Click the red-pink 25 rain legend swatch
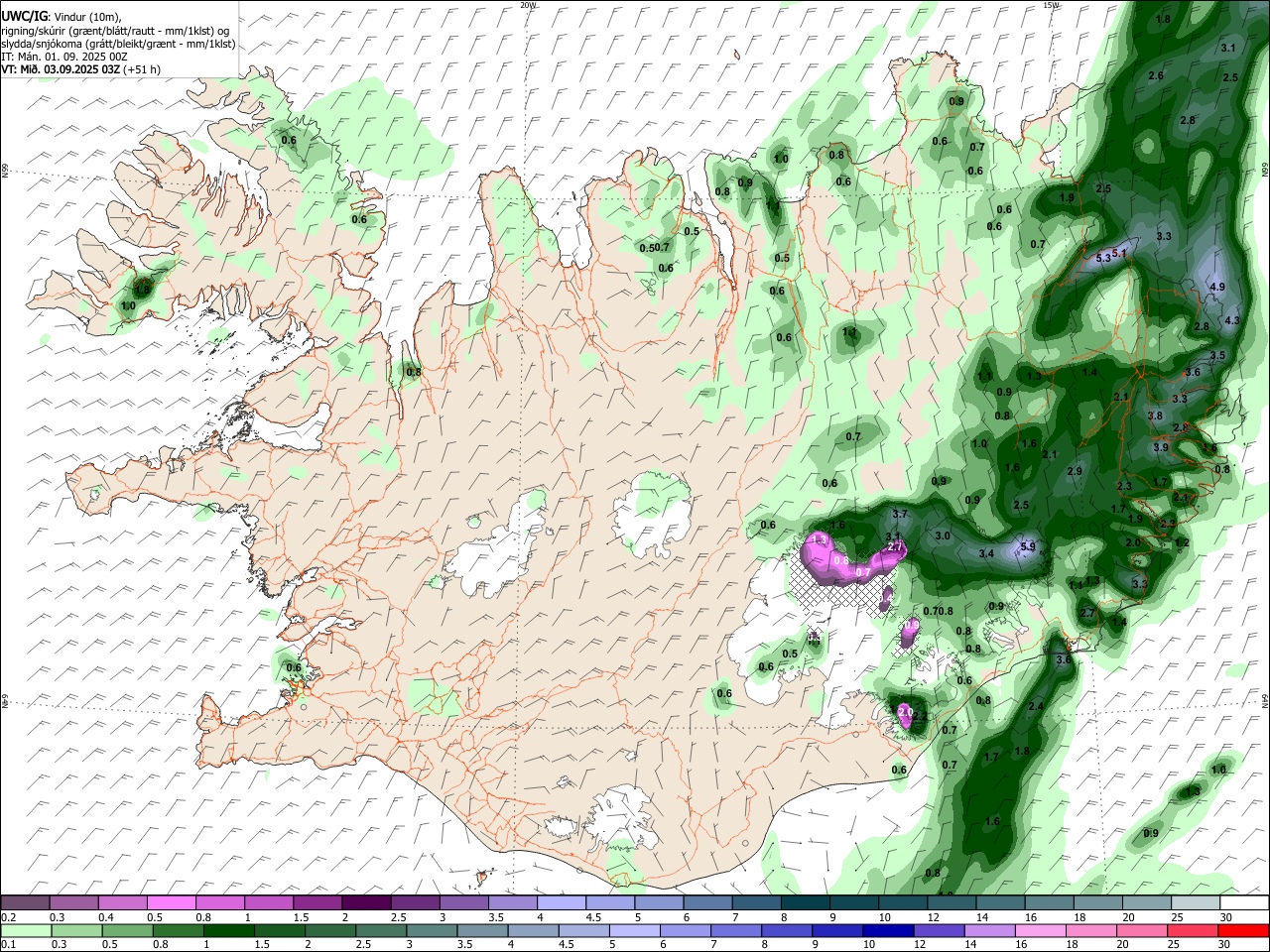Image resolution: width=1270 pixels, height=952 pixels. [x=1195, y=930]
